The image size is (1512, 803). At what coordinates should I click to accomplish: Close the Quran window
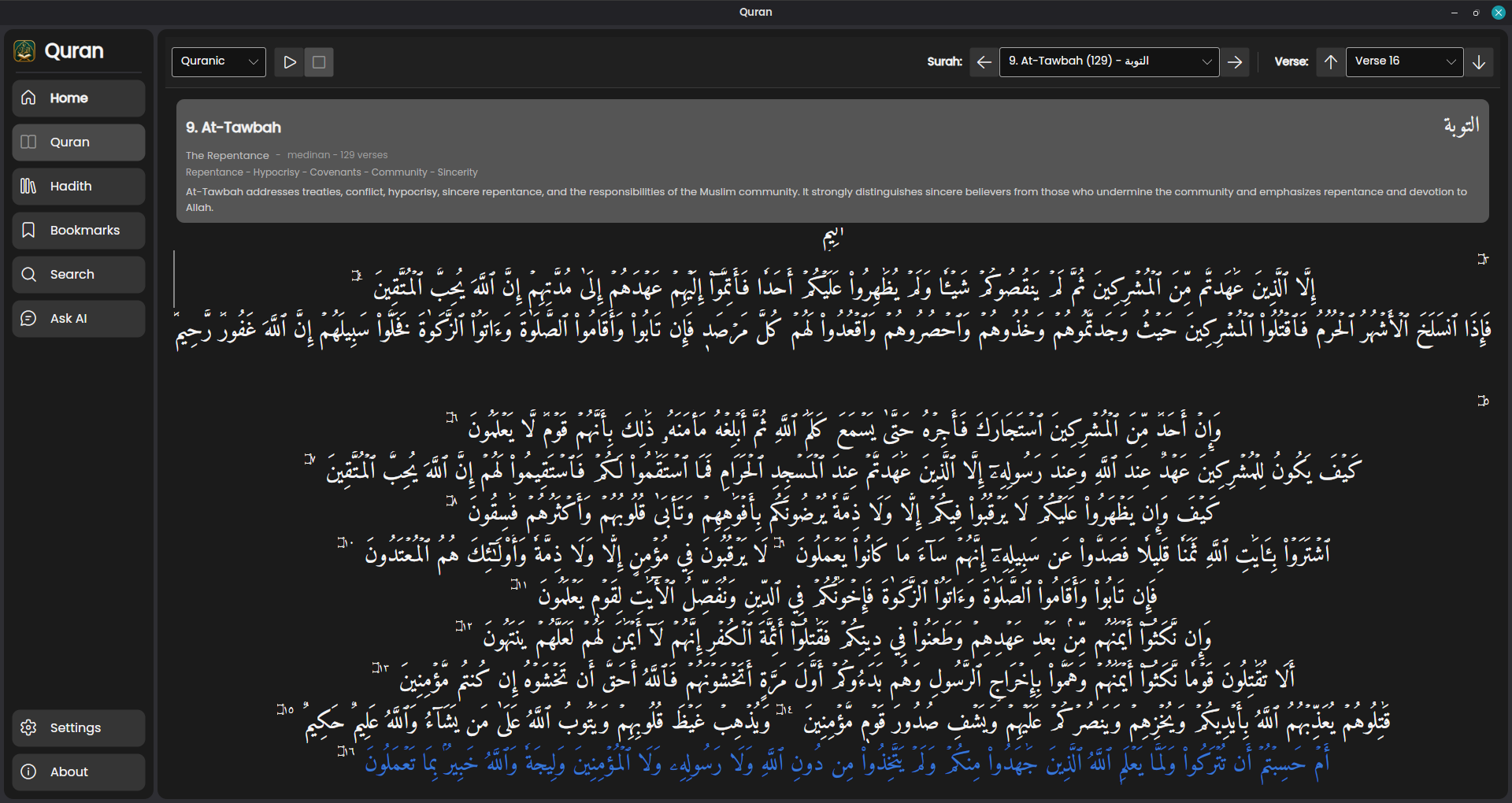point(1498,13)
